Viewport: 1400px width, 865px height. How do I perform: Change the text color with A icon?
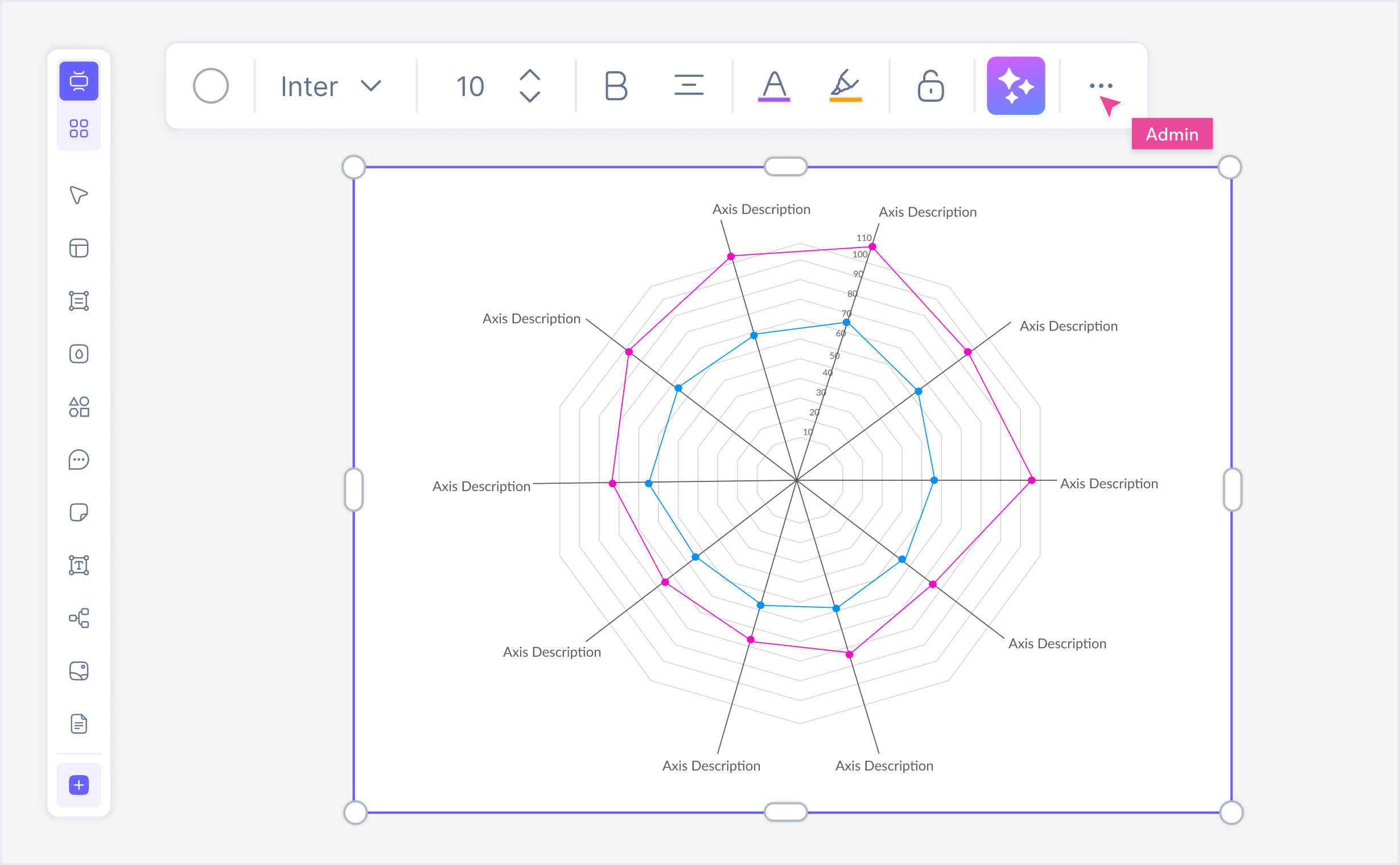tap(774, 86)
